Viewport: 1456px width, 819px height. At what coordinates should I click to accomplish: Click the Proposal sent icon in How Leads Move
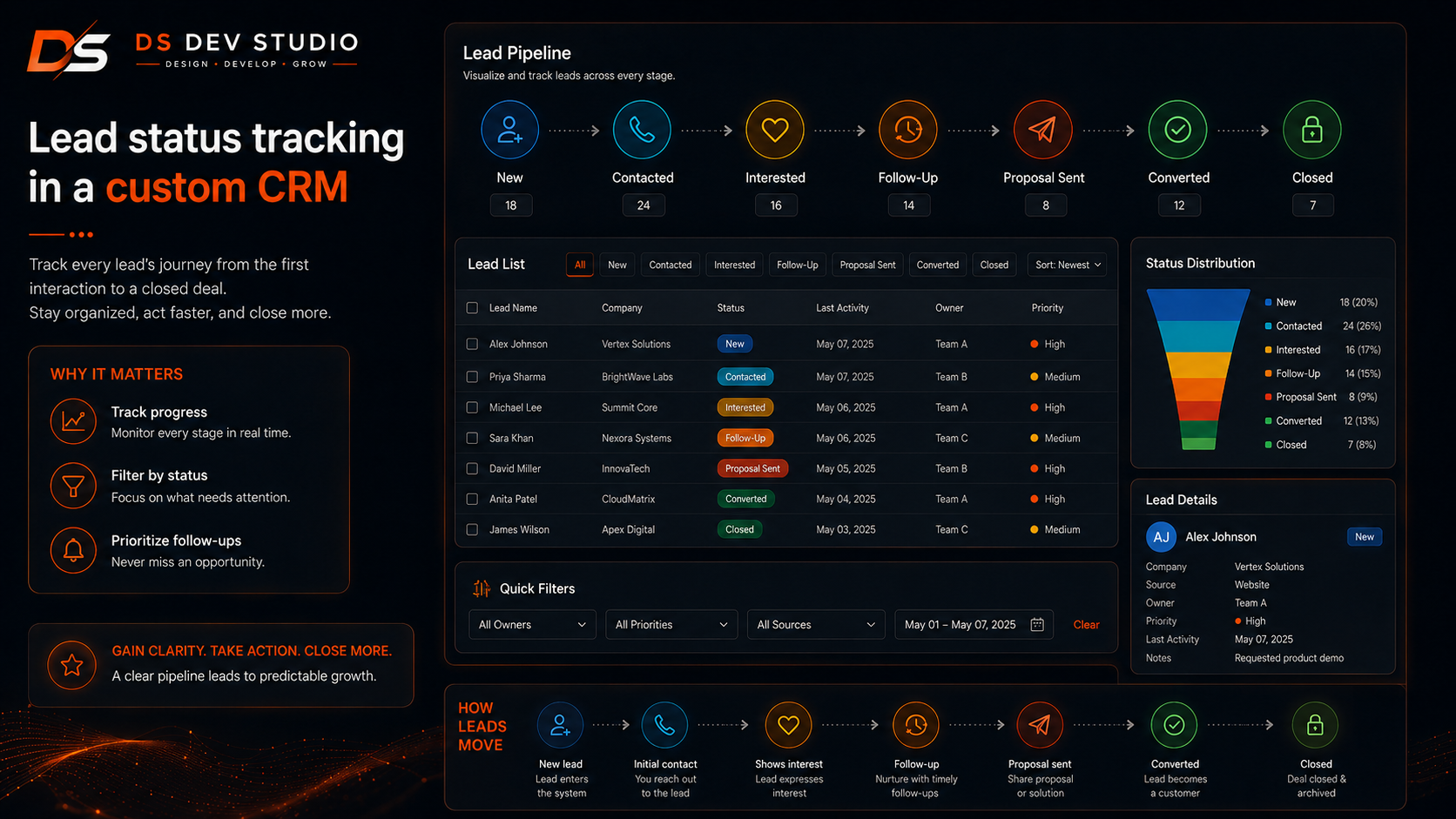(x=1040, y=725)
